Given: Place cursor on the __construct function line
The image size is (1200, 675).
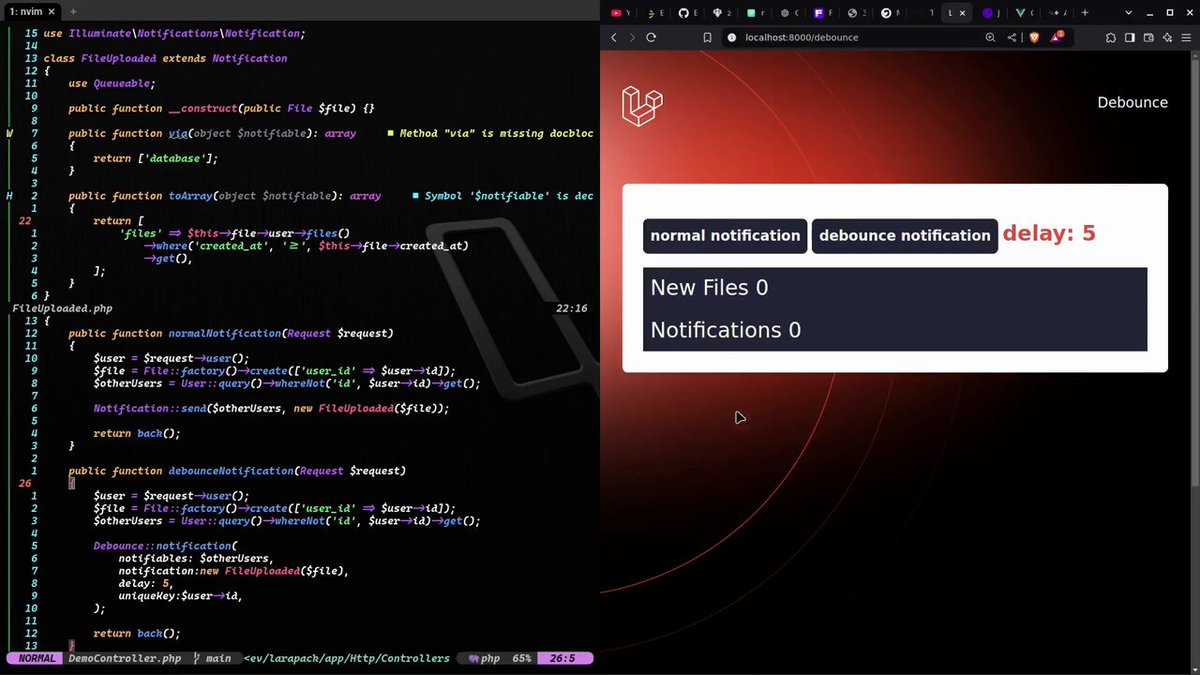Looking at the screenshot, I should (x=221, y=108).
